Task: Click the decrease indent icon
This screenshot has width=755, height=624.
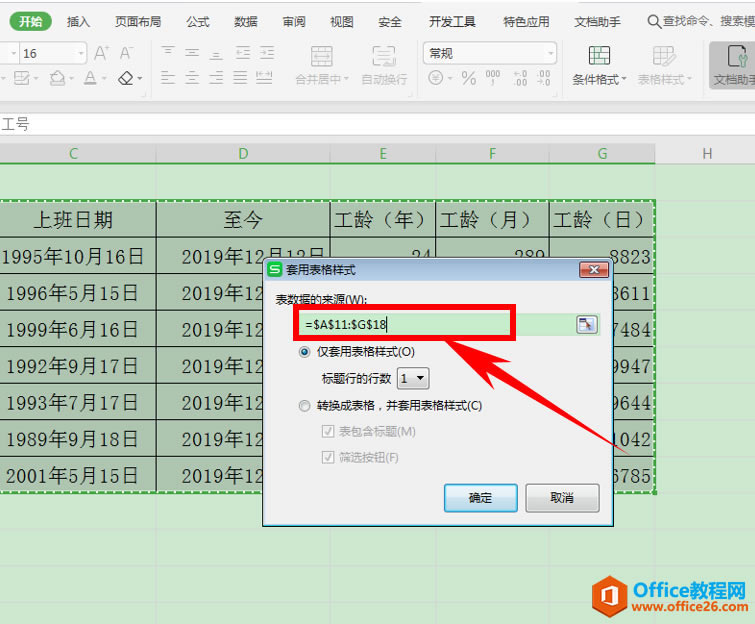Action: pyautogui.click(x=243, y=52)
